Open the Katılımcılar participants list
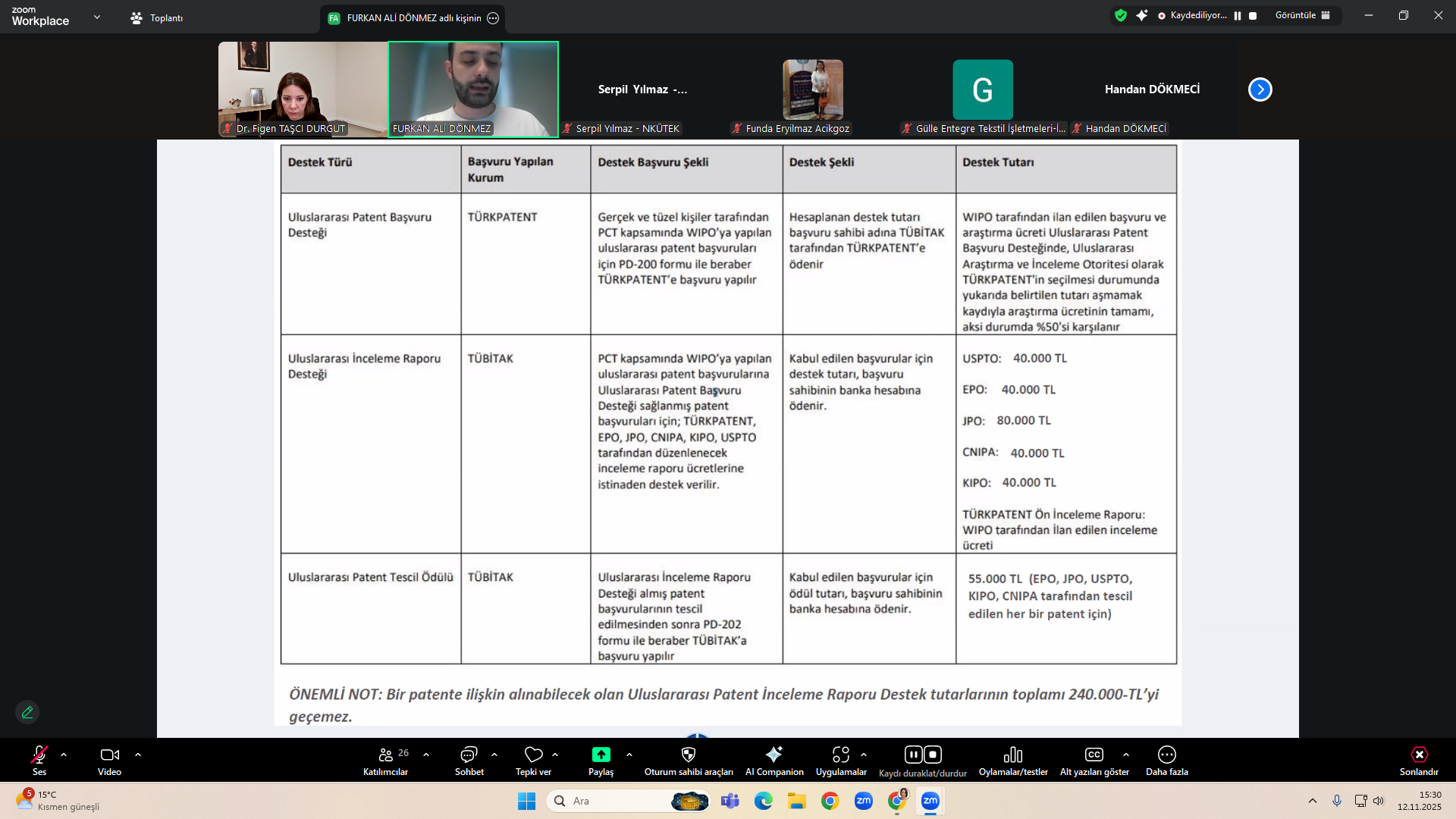Image resolution: width=1456 pixels, height=819 pixels. click(x=385, y=755)
